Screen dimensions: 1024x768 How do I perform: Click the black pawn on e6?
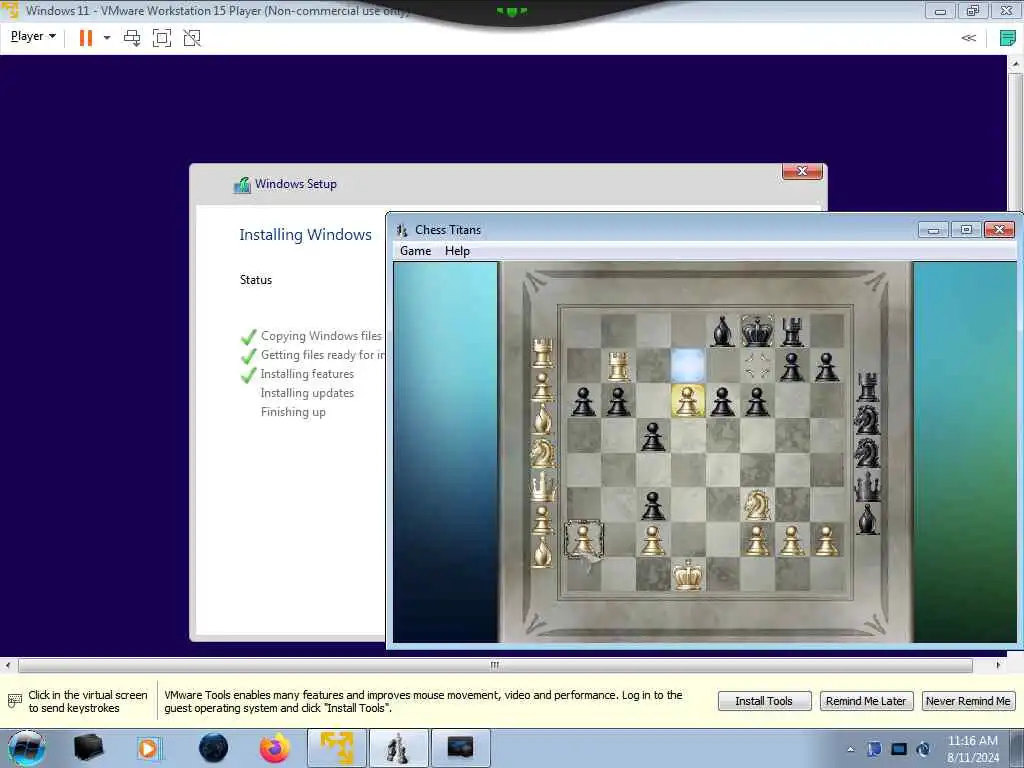pyautogui.click(x=722, y=402)
